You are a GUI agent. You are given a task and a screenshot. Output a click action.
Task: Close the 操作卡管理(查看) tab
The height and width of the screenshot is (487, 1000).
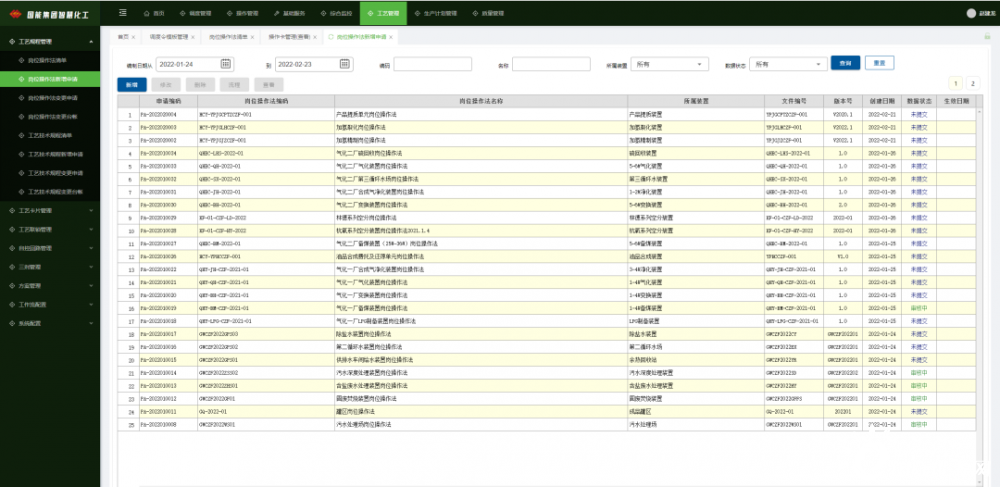[314, 38]
